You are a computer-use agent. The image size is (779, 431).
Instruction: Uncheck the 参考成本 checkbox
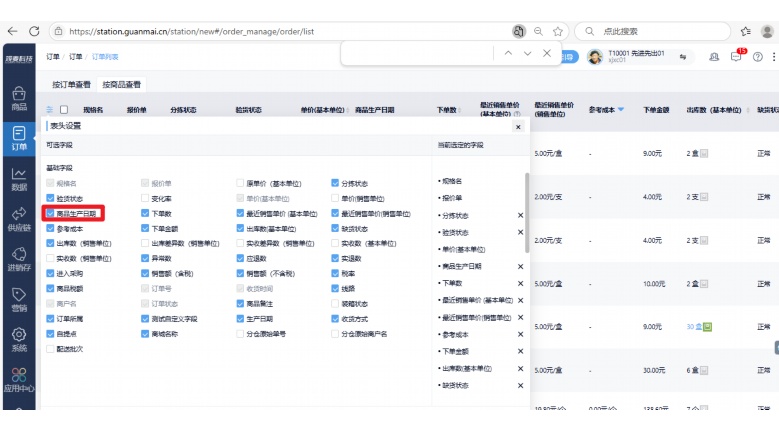(x=50, y=228)
